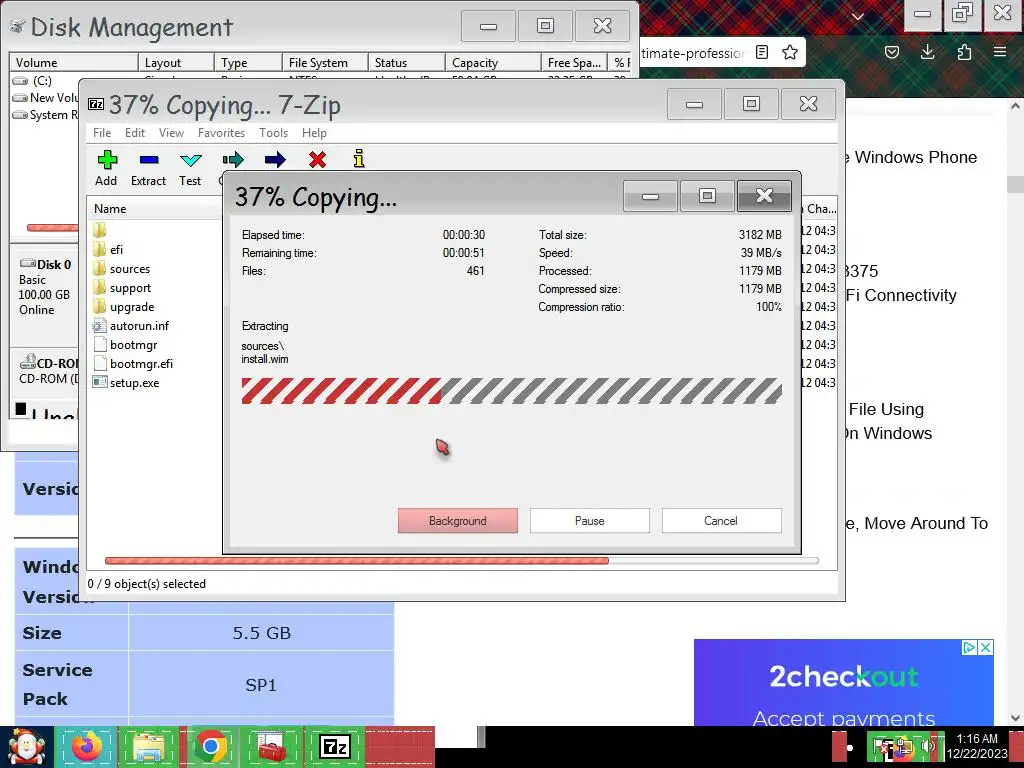This screenshot has height=768, width=1024.
Task: Open Chrome from the taskbar
Action: (x=210, y=746)
